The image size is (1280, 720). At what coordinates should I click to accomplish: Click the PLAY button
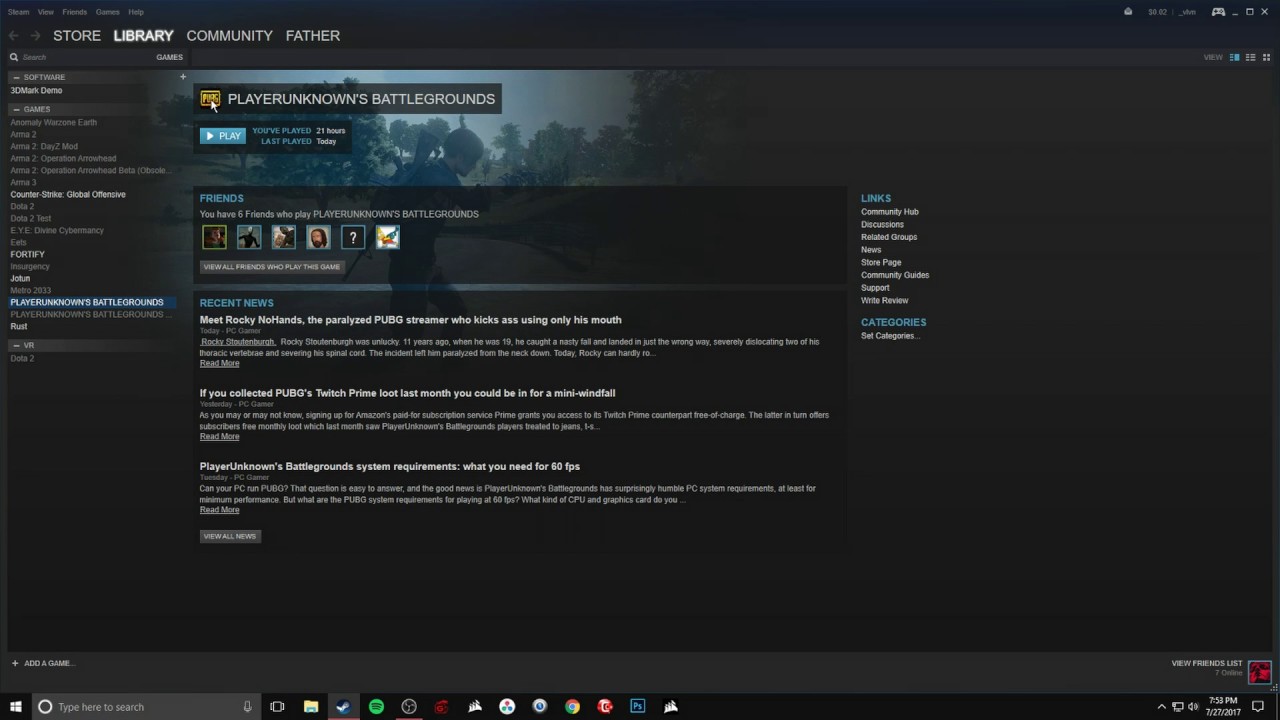click(223, 136)
